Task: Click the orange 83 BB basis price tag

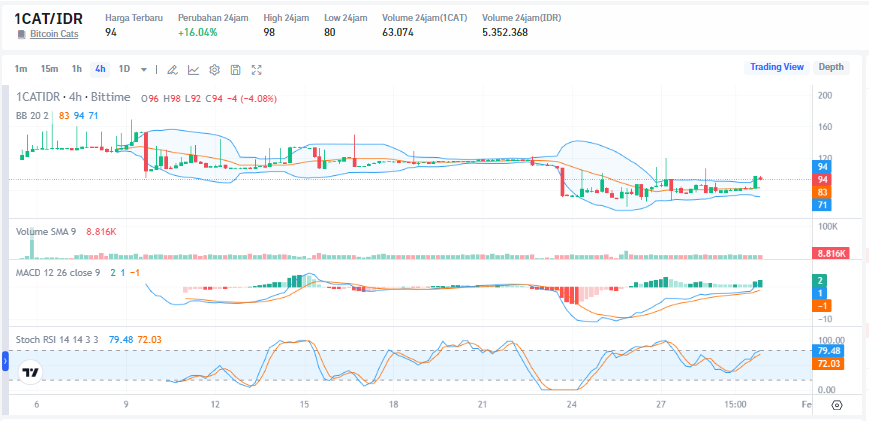Action: click(823, 192)
